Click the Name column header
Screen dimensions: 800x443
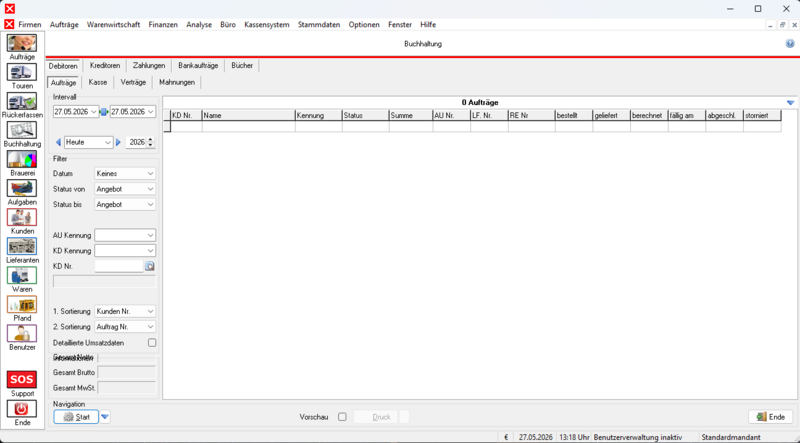[x=248, y=116]
